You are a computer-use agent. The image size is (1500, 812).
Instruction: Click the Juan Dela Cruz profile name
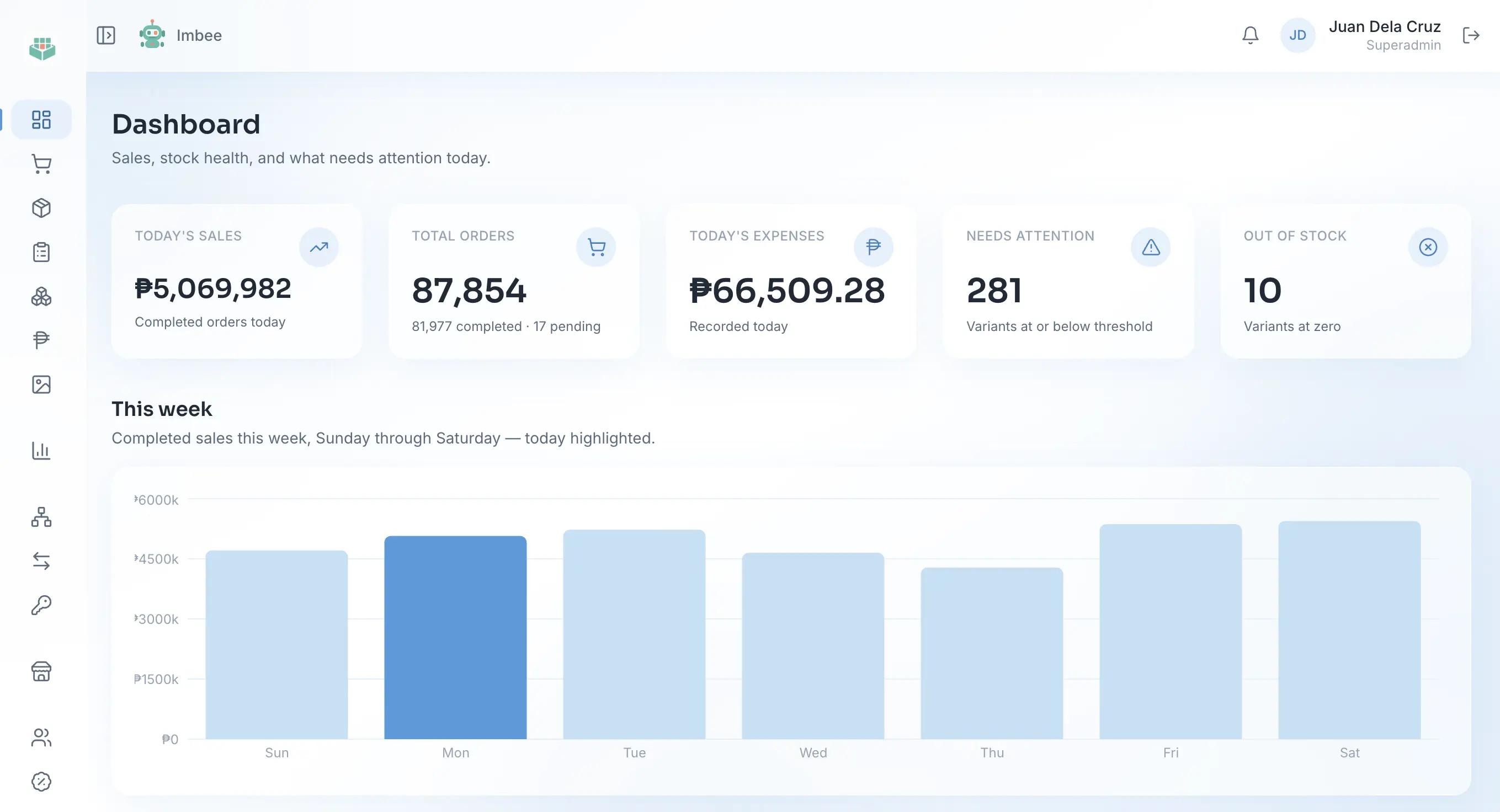click(x=1385, y=27)
